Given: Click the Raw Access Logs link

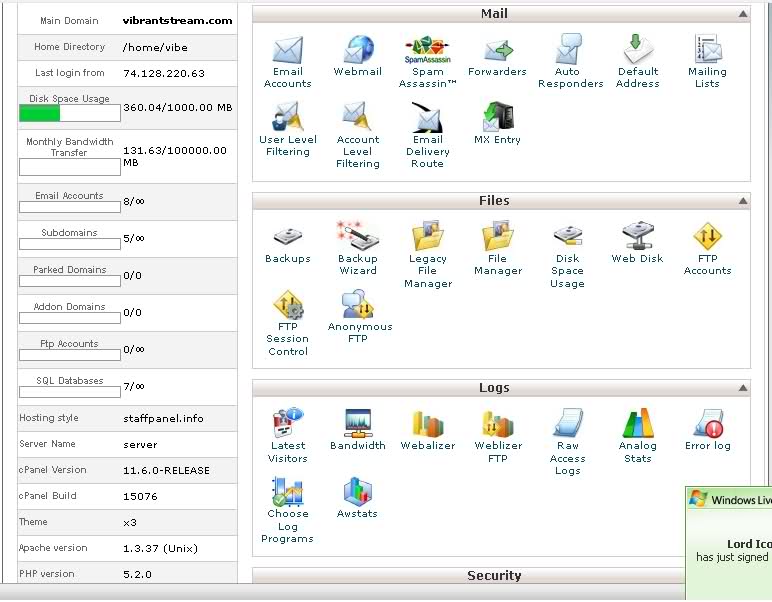Looking at the screenshot, I should (567, 458).
